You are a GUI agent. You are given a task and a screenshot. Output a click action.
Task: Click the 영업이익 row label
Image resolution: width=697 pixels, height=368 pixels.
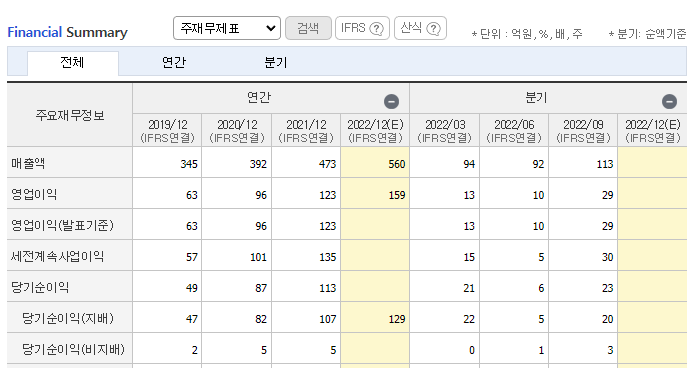[34, 194]
